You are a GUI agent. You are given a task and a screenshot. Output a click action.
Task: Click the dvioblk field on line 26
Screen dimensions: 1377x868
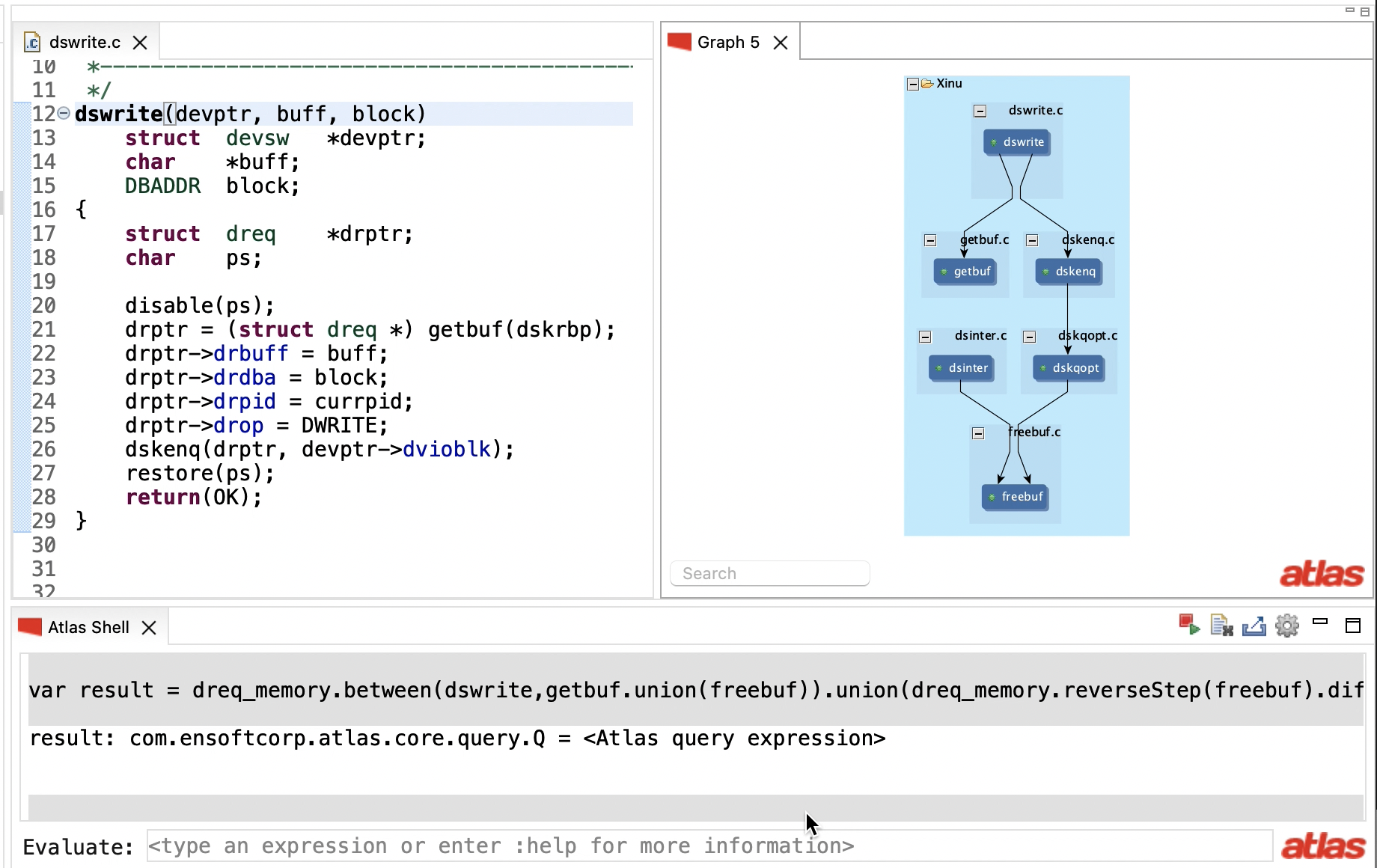click(x=447, y=450)
